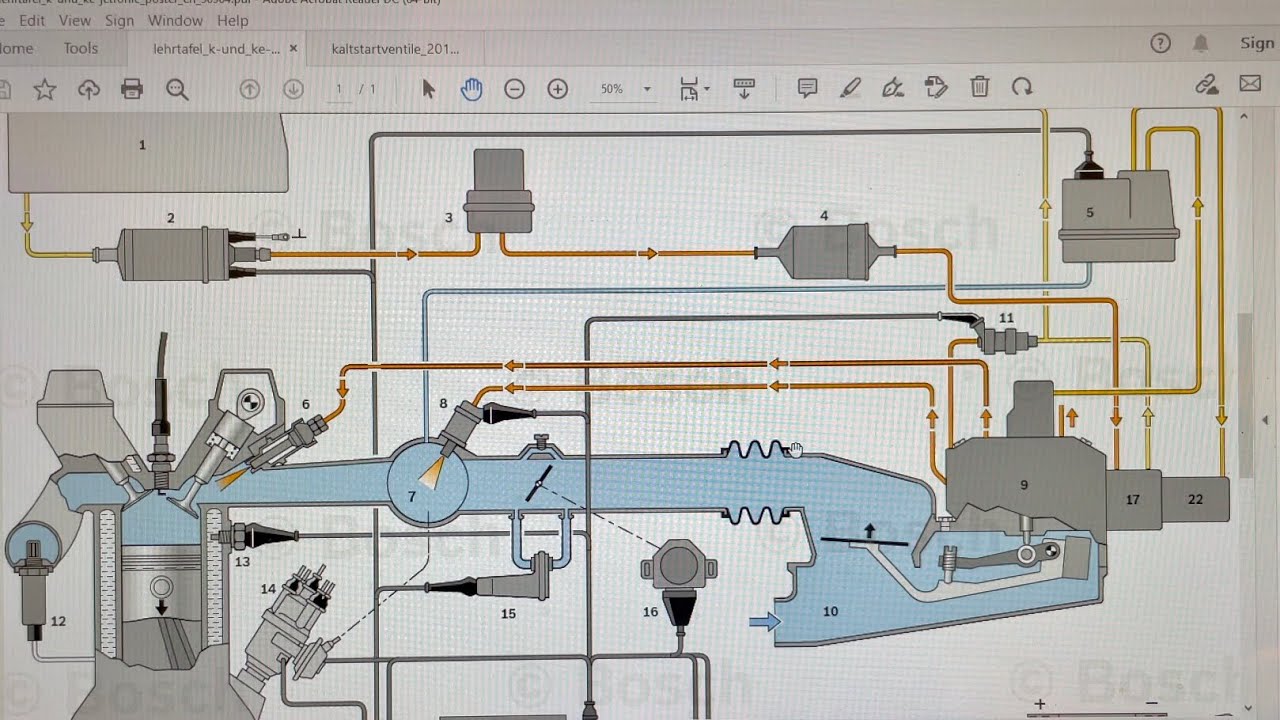Open the Edit menu
The height and width of the screenshot is (720, 1280).
[x=31, y=20]
